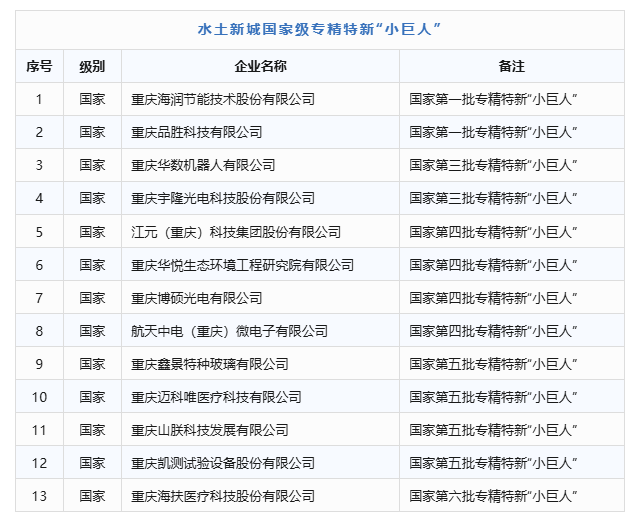The height and width of the screenshot is (521, 639).
Task: Click serial number 11 cell
Action: 40,430
